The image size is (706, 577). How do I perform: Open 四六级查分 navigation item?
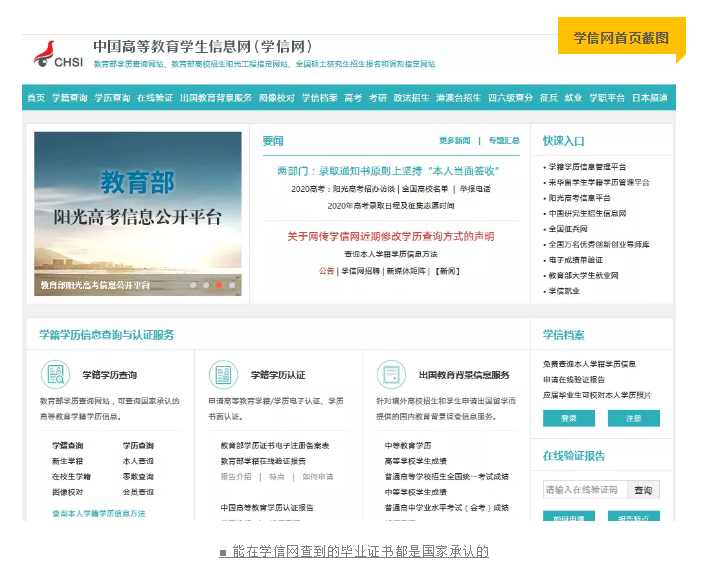[x=511, y=98]
